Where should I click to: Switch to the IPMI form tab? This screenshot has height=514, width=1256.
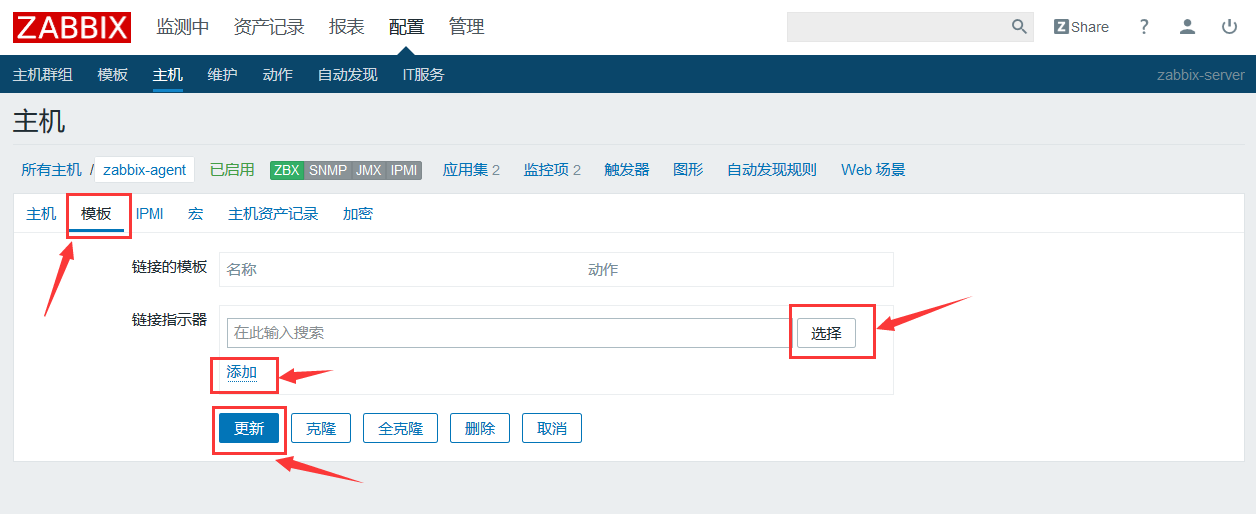150,214
